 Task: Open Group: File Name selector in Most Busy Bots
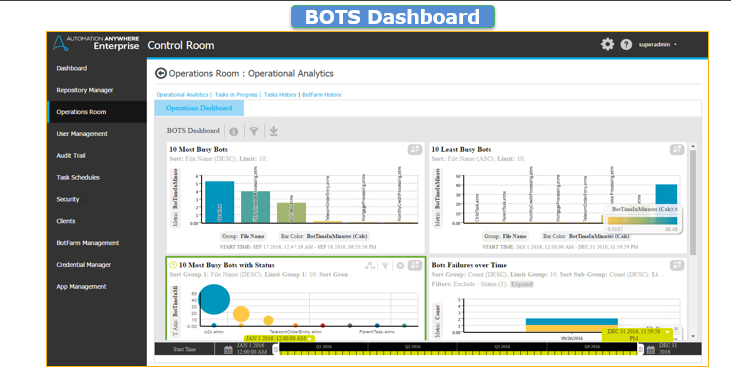tap(243, 236)
